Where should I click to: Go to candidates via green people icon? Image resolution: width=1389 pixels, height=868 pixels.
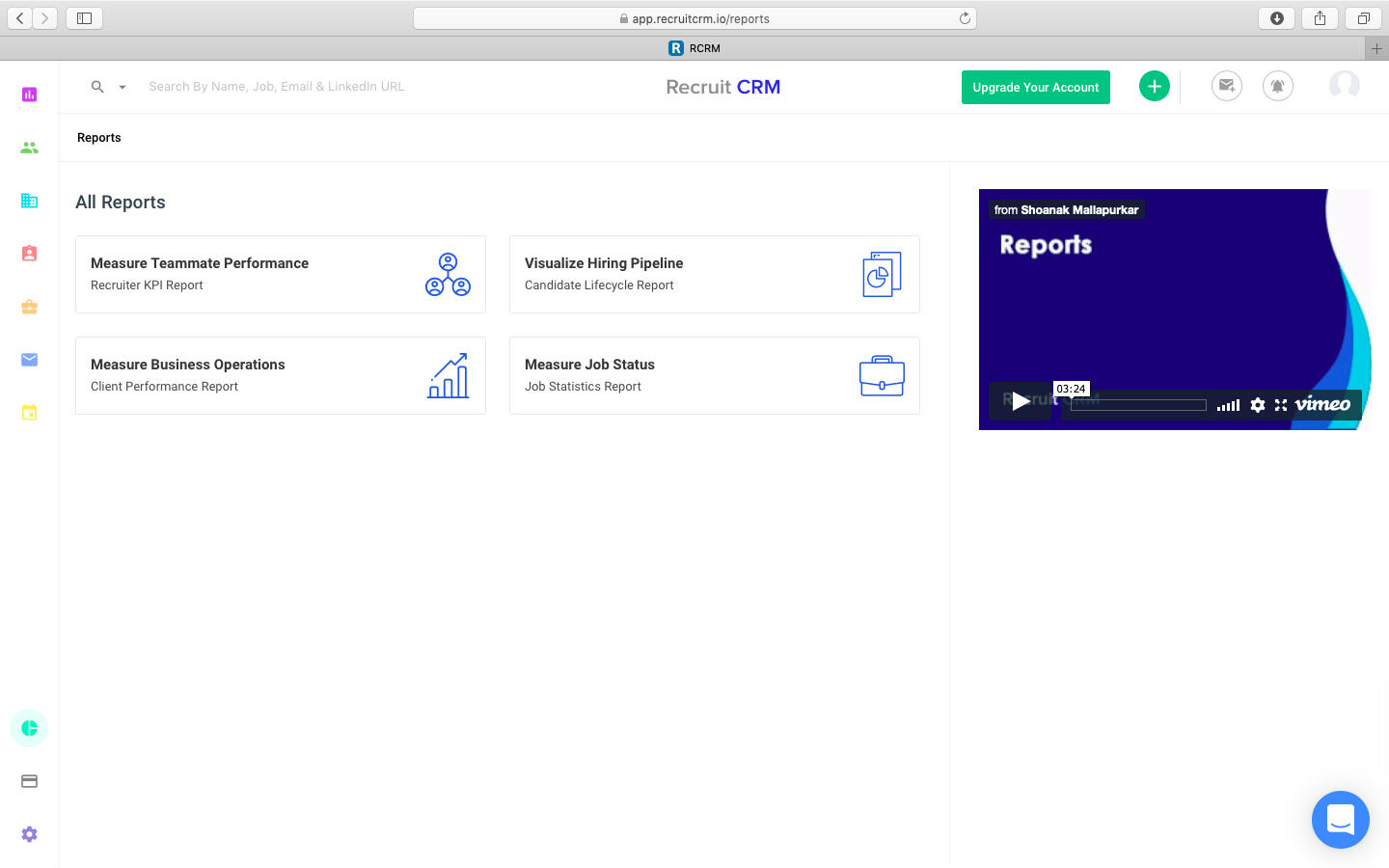pos(29,148)
